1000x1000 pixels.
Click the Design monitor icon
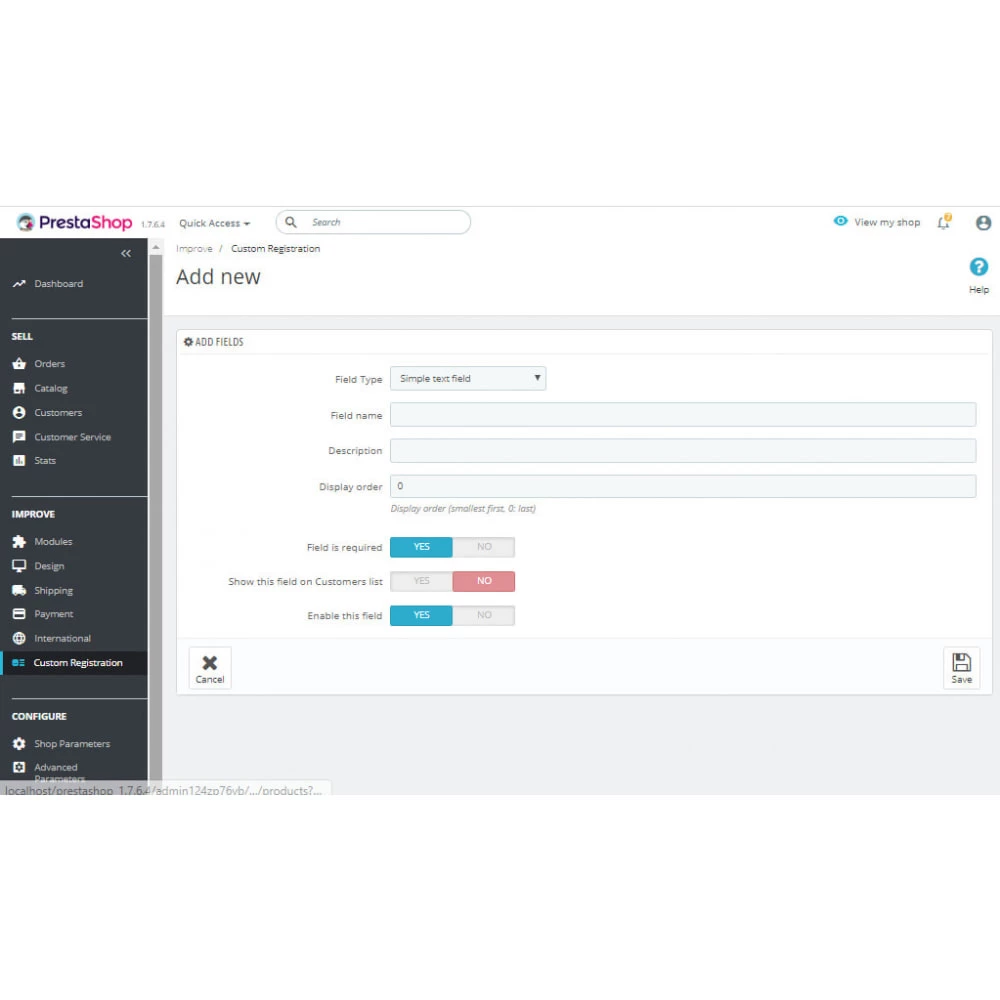point(19,566)
